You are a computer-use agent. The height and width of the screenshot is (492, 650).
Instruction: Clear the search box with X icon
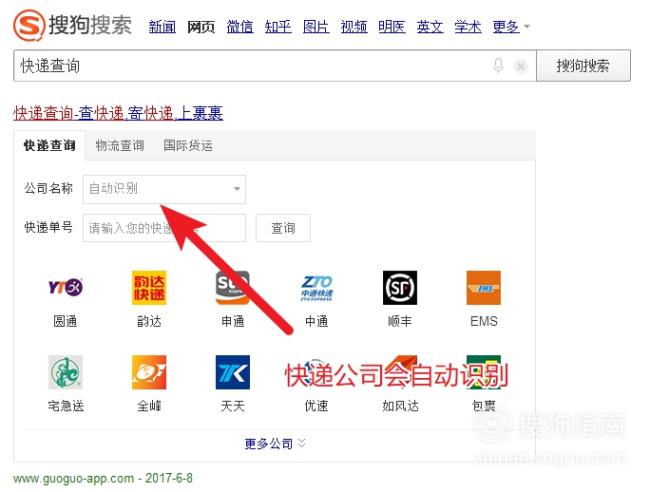520,66
